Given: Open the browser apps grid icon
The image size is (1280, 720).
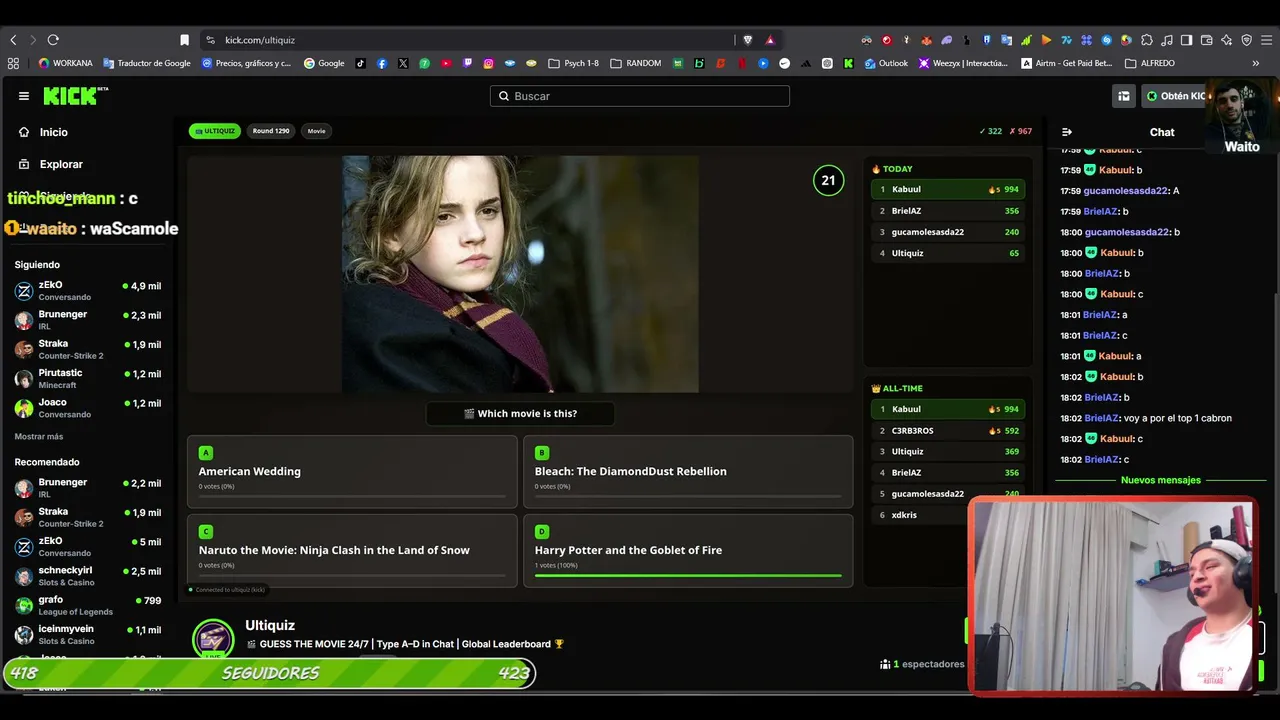Looking at the screenshot, I should tap(13, 63).
